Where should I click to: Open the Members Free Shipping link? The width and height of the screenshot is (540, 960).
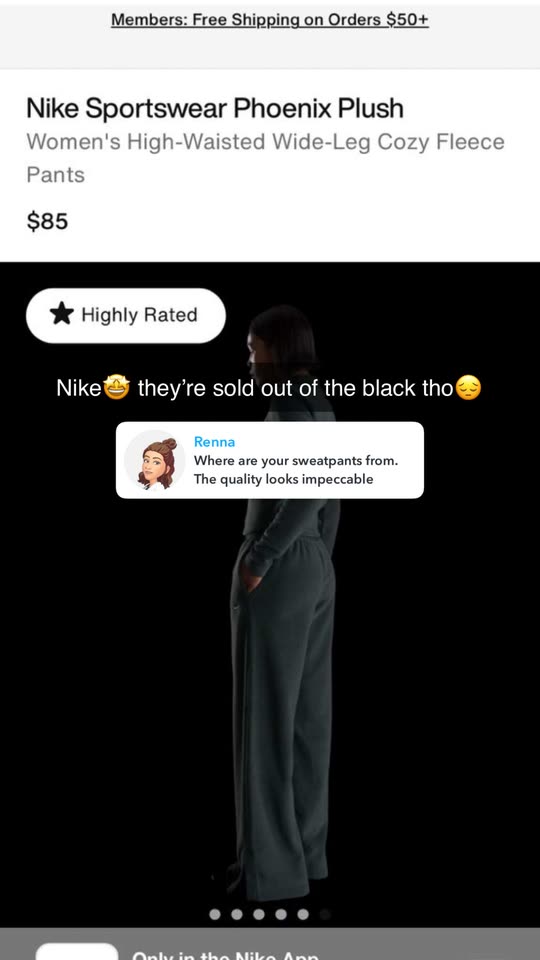(270, 20)
